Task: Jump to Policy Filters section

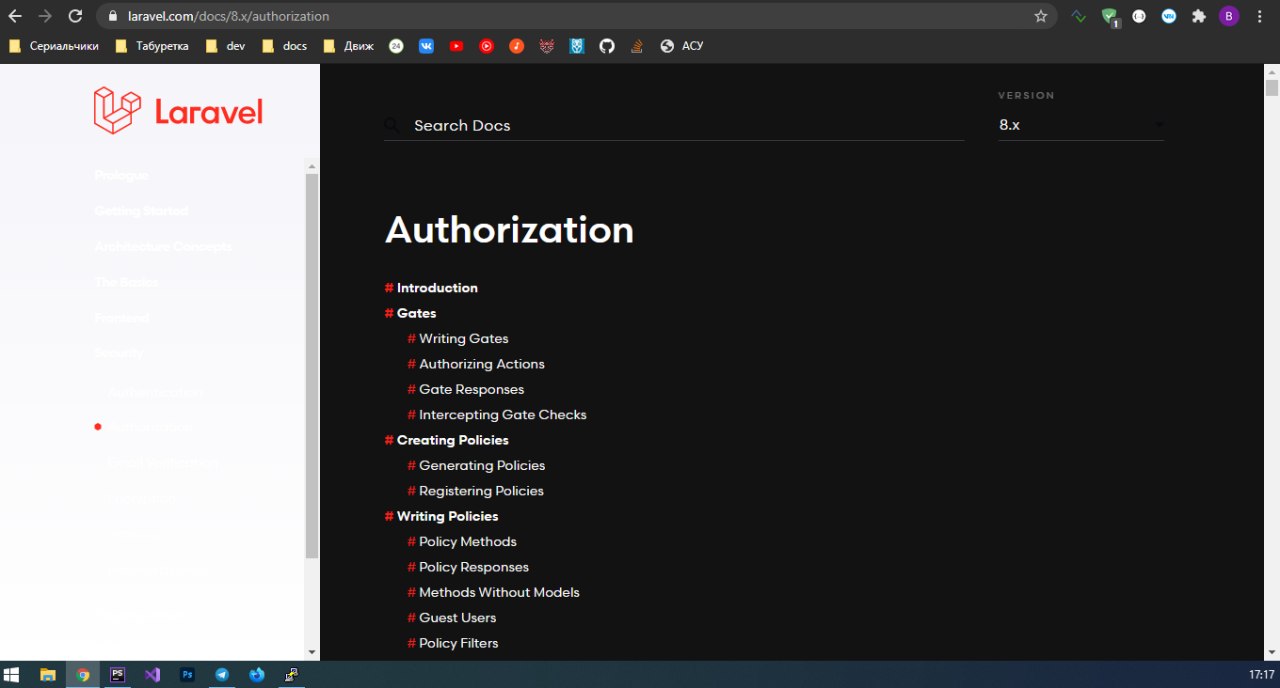Action: [x=459, y=643]
